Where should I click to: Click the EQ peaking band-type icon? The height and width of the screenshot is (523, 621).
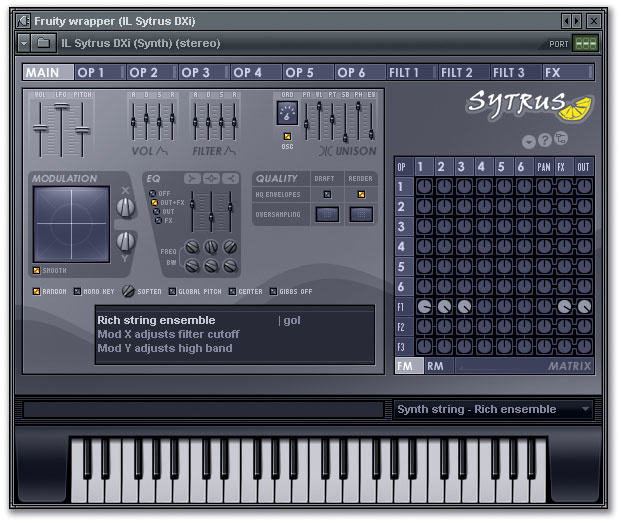(211, 179)
